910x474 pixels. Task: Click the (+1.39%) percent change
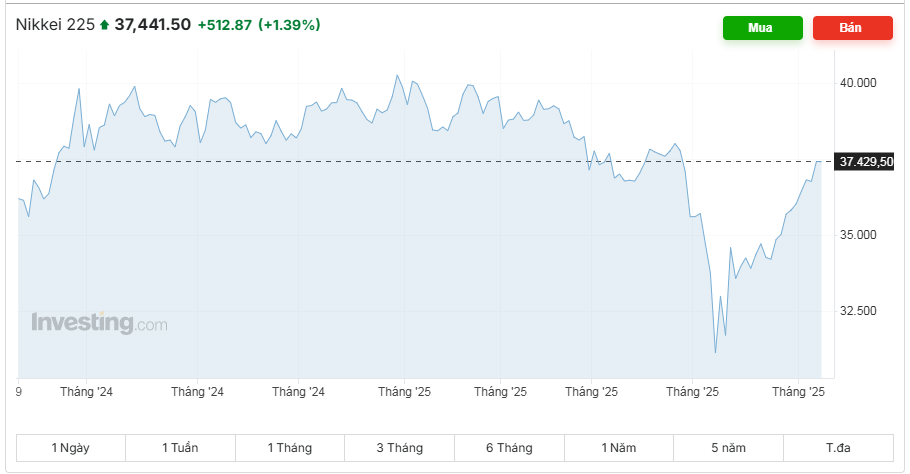pos(289,25)
